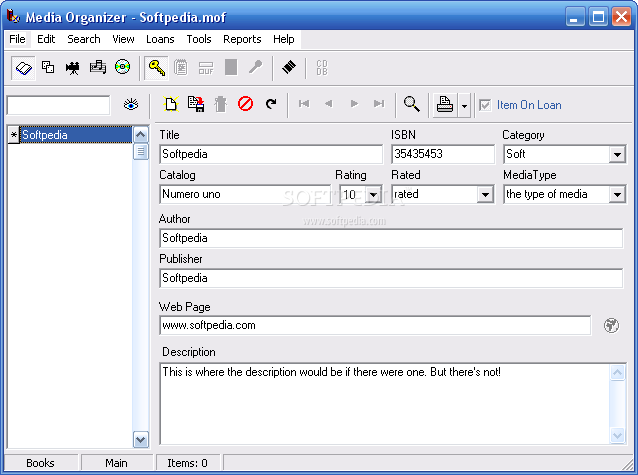The height and width of the screenshot is (475, 638).
Task: Save the current item record
Action: [x=196, y=104]
